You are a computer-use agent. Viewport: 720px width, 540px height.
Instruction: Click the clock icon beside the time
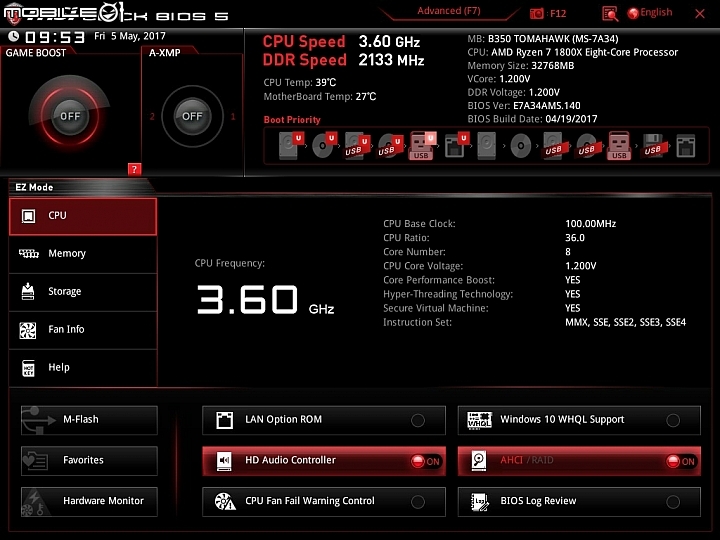point(13,36)
